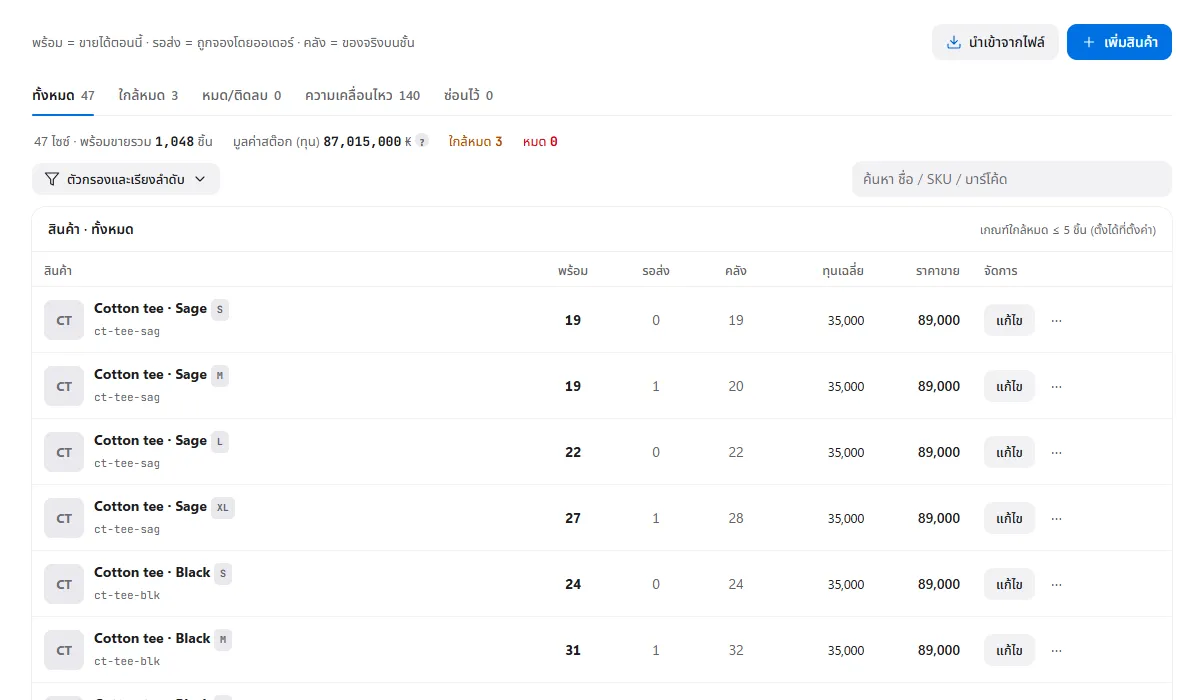This screenshot has width=1204, height=700.
Task: Click the หมด 0 summary indicator
Action: [x=540, y=142]
